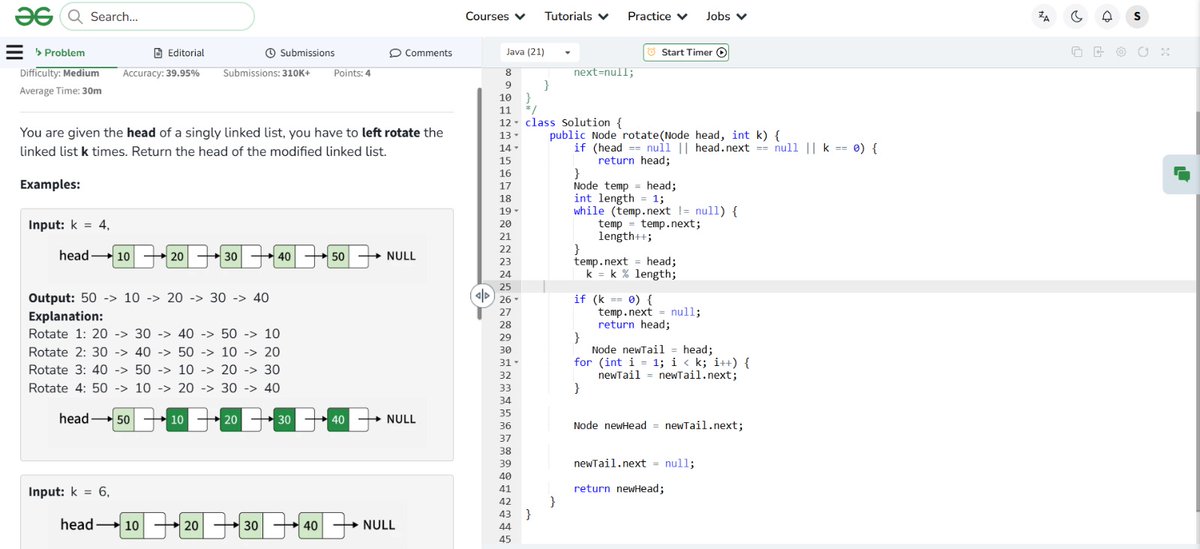Click code line 'newTail.next = null;'
Image resolution: width=1200 pixels, height=549 pixels.
634,463
